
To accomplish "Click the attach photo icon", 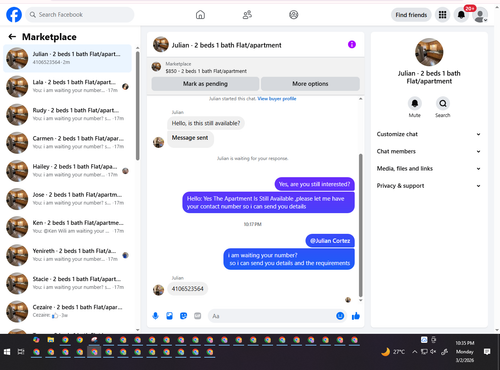I will pos(169,316).
